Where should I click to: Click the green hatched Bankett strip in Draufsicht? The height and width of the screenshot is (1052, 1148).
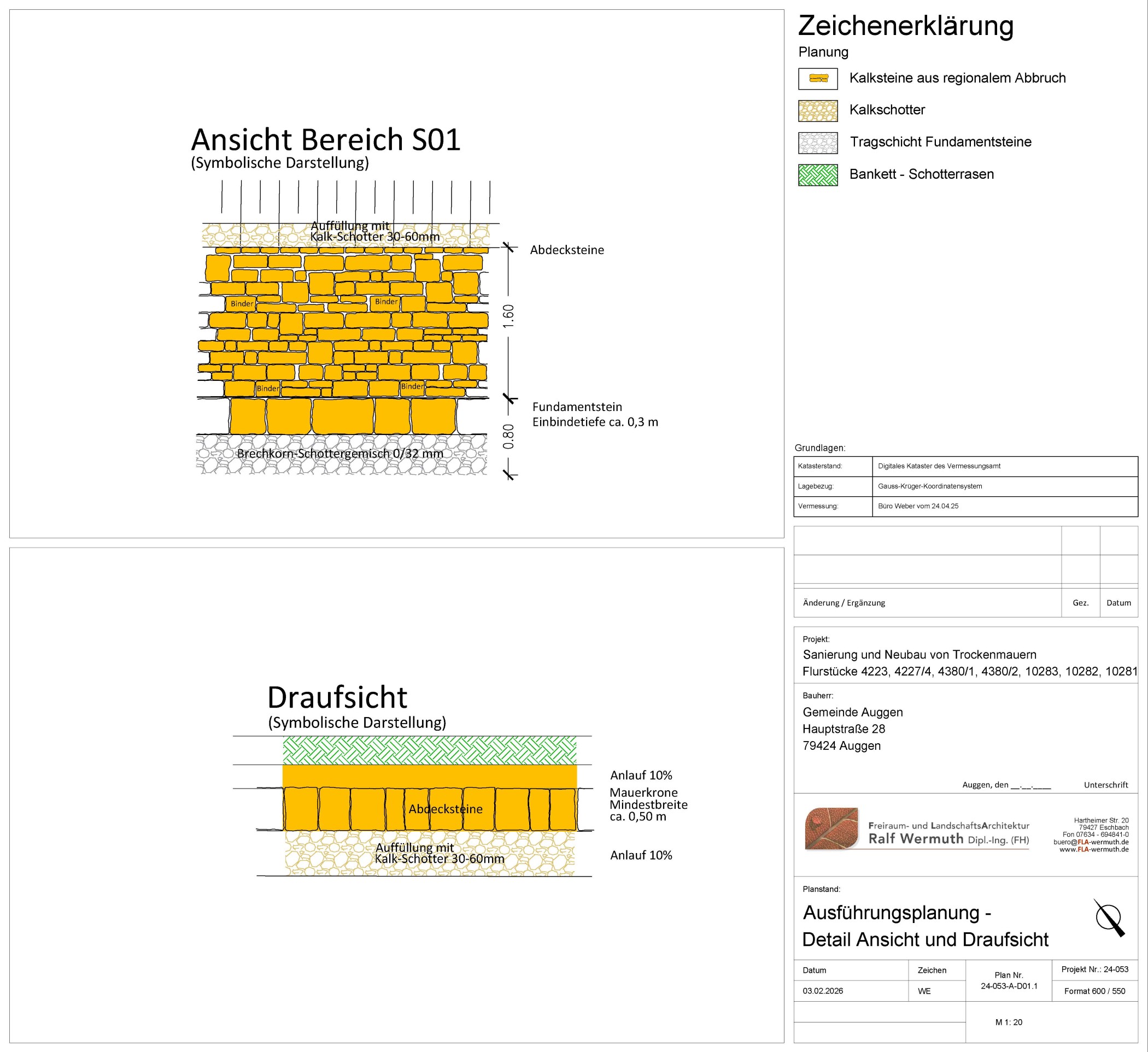429,750
